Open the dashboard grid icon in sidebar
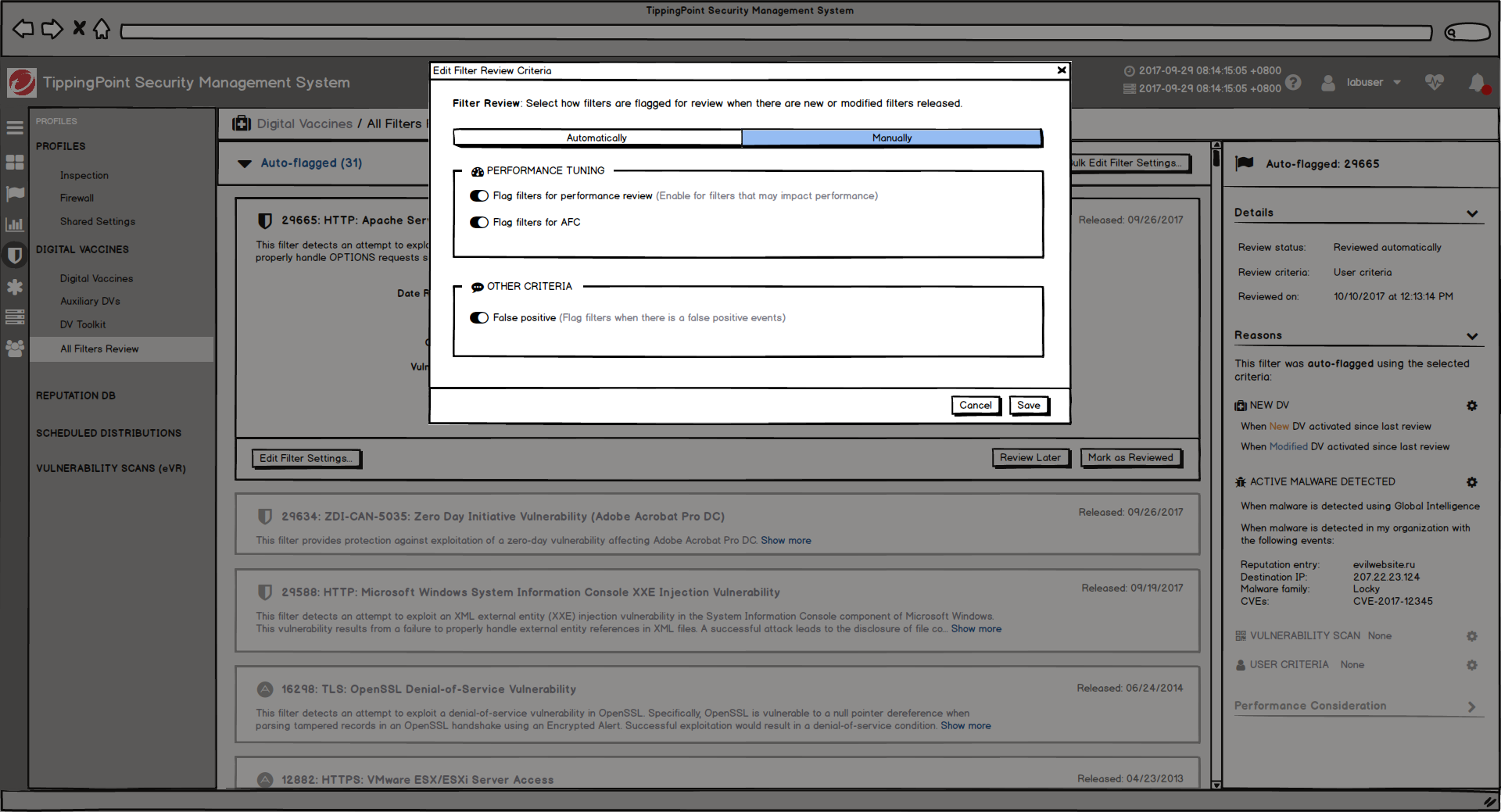1501x812 pixels. [15, 162]
